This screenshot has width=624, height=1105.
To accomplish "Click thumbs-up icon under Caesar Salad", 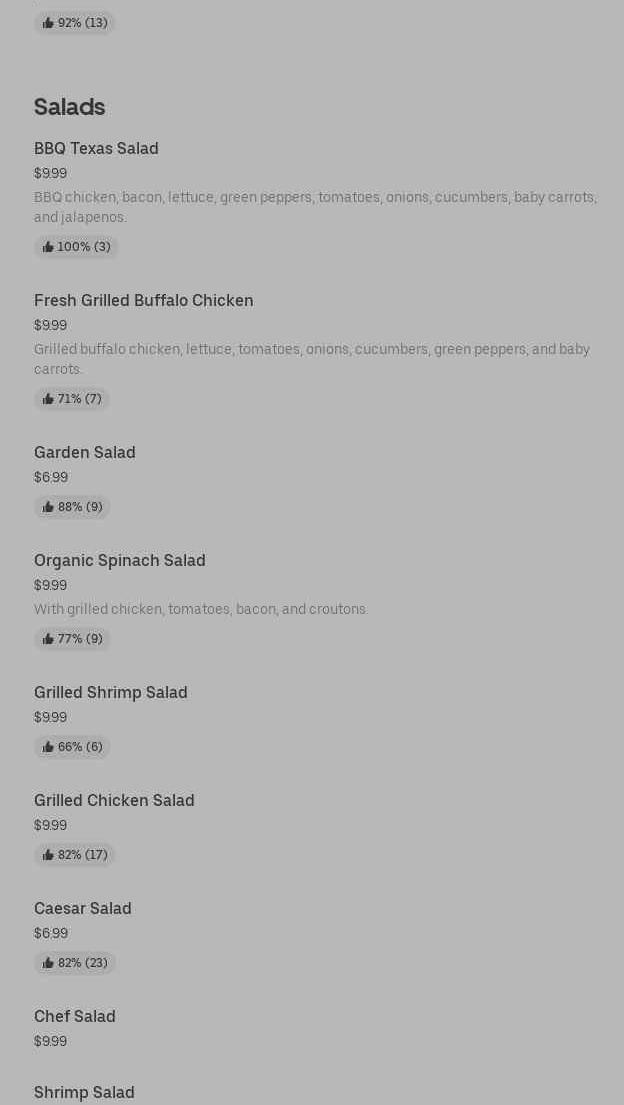I will point(48,963).
